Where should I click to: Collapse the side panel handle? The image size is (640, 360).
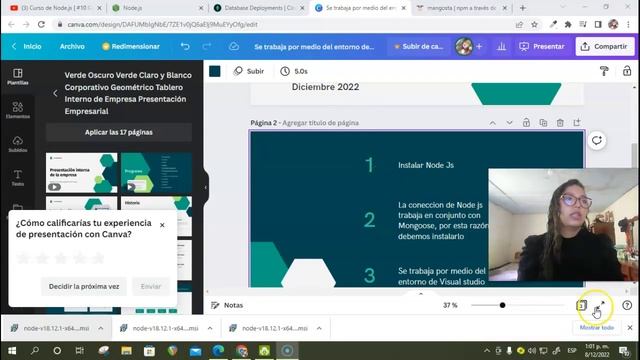(x=206, y=187)
